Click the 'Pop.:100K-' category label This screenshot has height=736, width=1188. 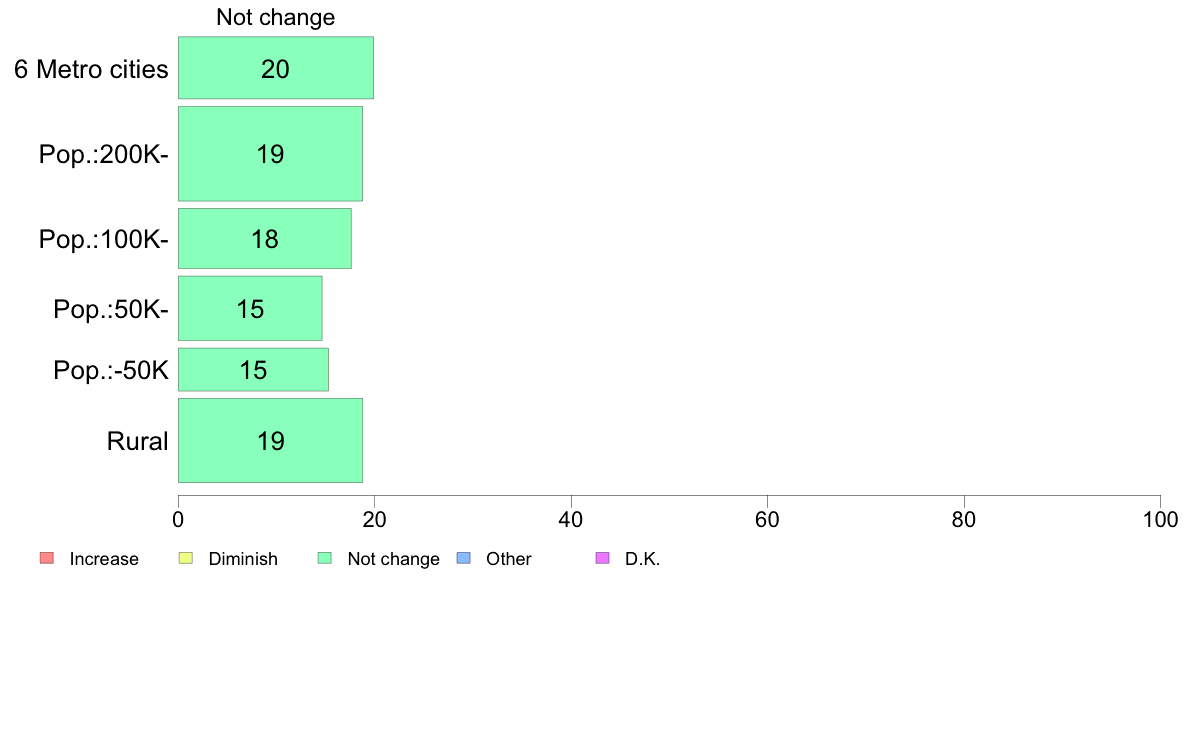(104, 240)
